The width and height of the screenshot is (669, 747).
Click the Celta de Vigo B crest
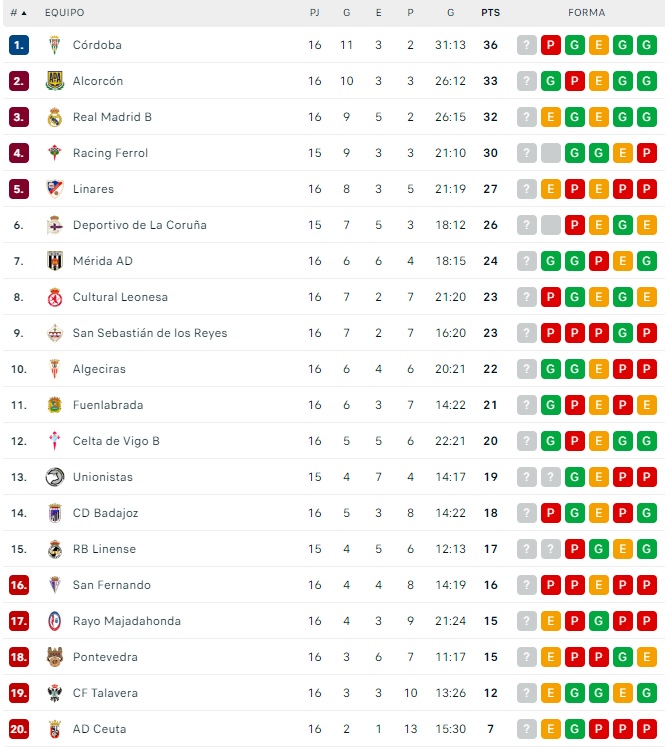tap(55, 441)
